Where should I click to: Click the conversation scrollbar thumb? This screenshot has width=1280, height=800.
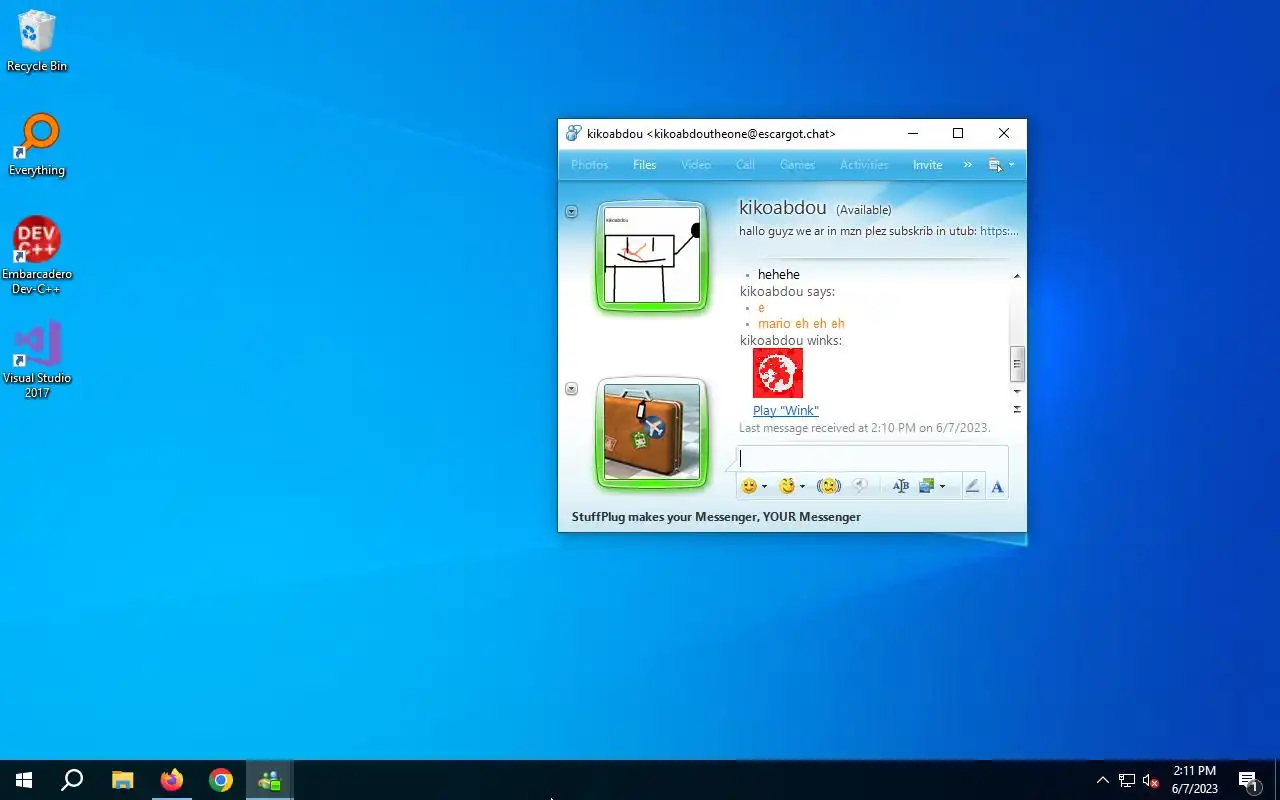pyautogui.click(x=1017, y=364)
